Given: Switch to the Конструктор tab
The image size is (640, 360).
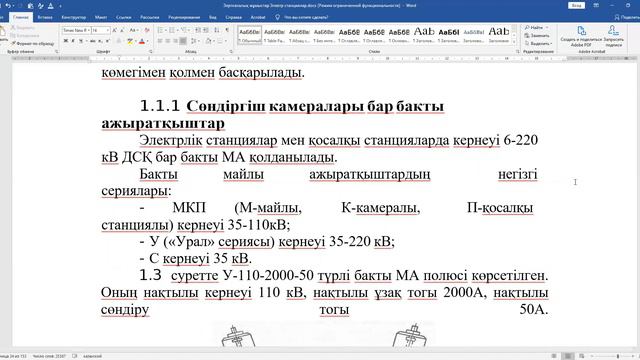Looking at the screenshot, I should (73, 17).
